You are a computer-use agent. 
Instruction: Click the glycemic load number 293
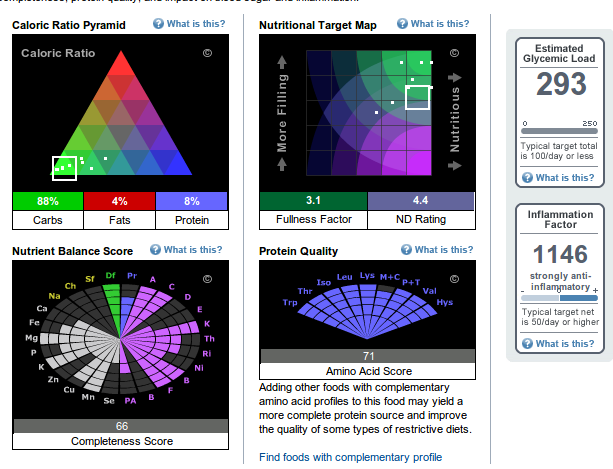click(561, 84)
